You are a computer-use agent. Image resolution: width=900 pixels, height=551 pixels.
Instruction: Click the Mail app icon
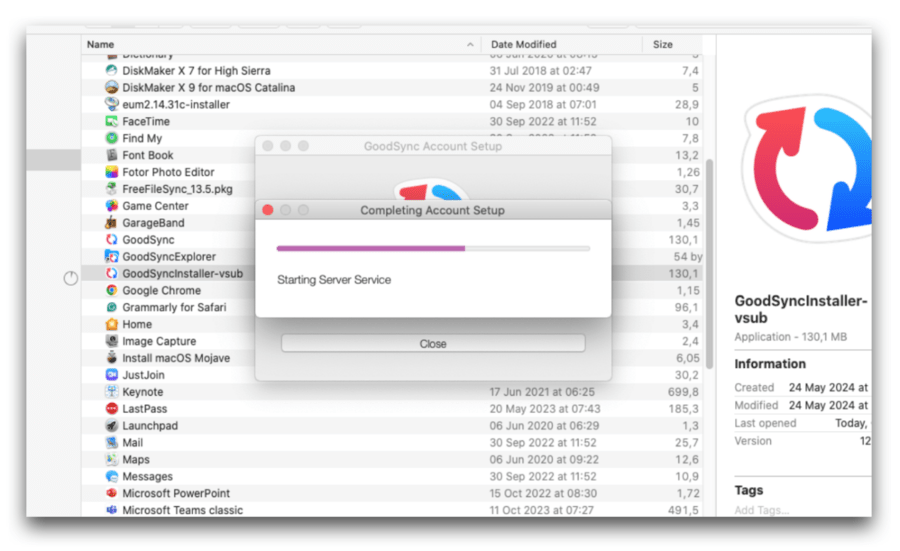111,443
